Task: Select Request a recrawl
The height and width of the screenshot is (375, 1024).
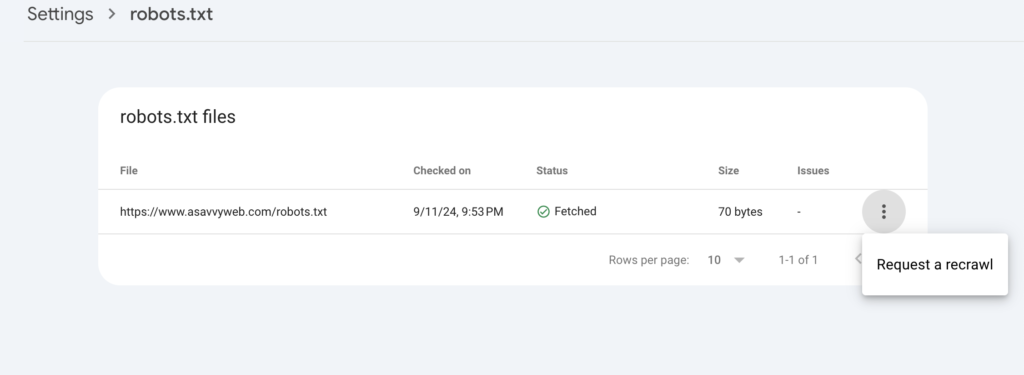Action: point(935,265)
